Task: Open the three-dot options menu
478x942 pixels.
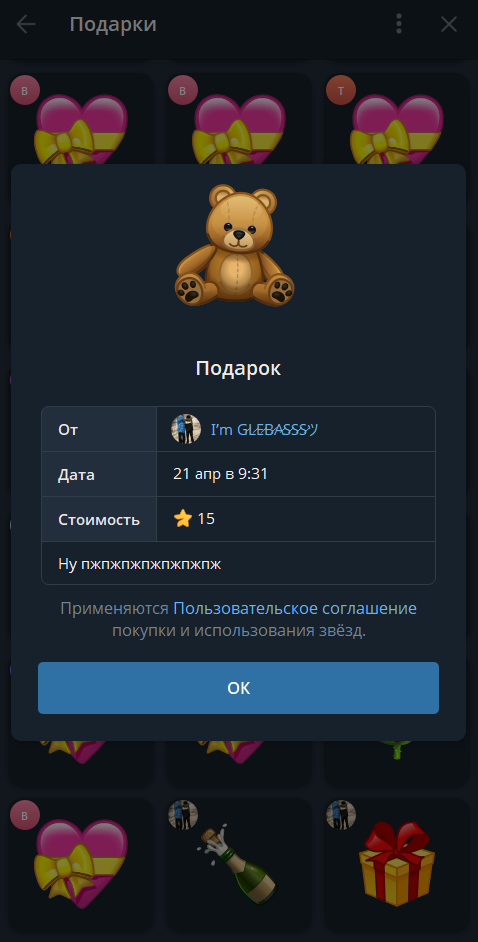Action: click(x=399, y=24)
